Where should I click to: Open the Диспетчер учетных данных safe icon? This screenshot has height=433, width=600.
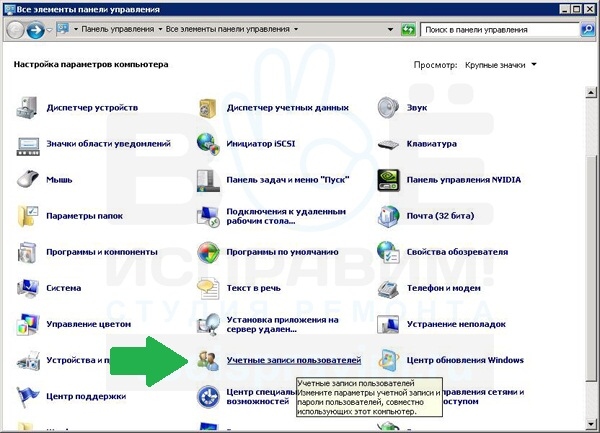[x=208, y=108]
